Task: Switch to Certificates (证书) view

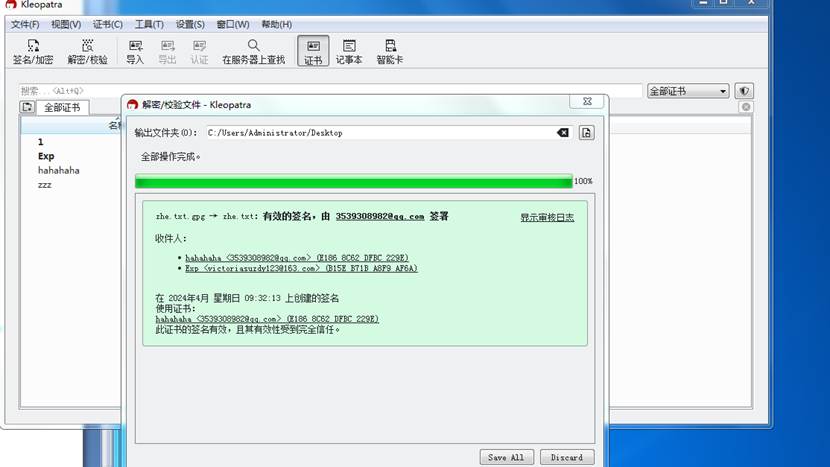Action: click(313, 51)
